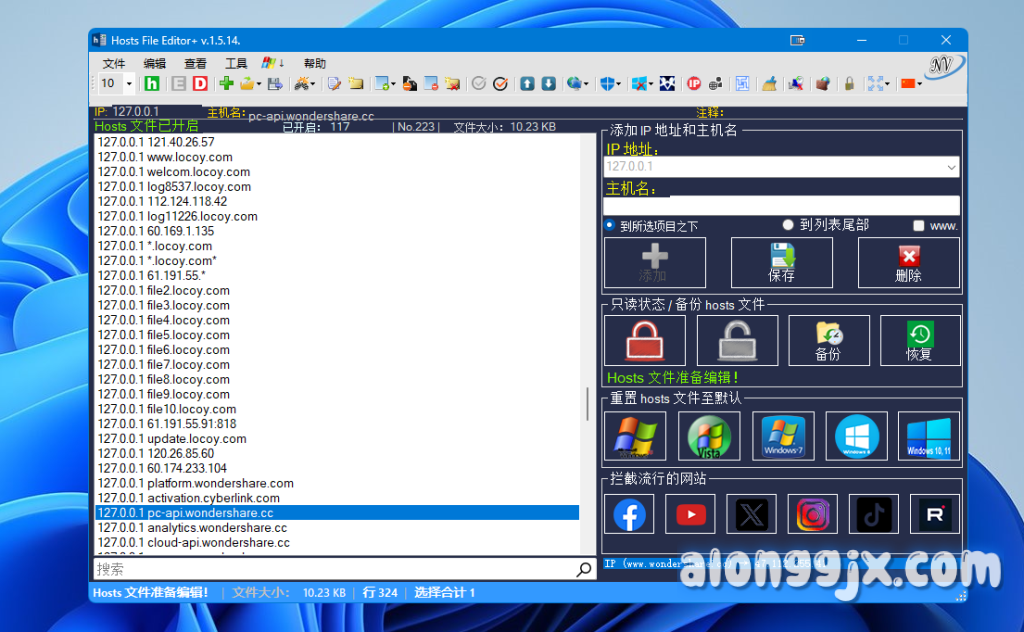This screenshot has height=632, width=1024.
Task: Open the font size 10 dropdown
Action: tap(130, 84)
